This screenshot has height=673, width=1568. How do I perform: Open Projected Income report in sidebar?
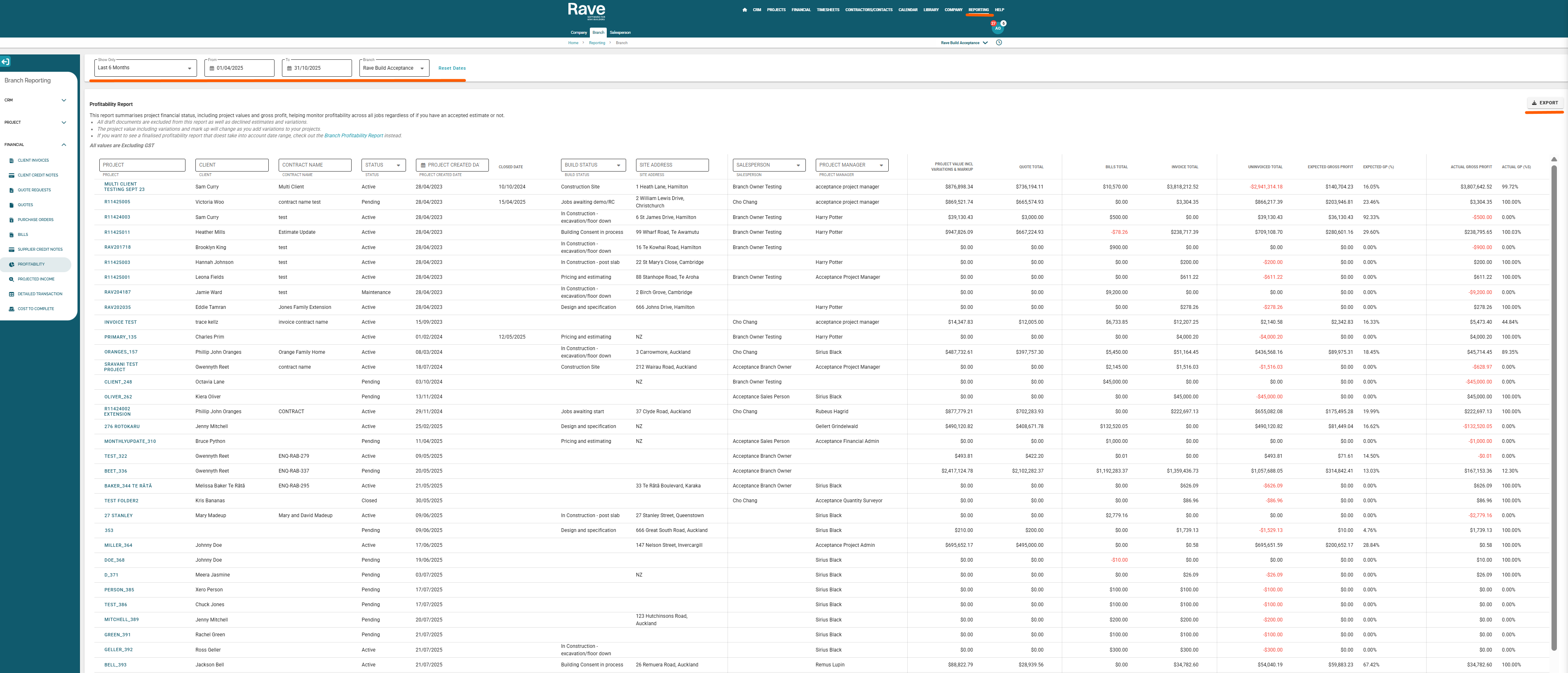pyautogui.click(x=36, y=279)
